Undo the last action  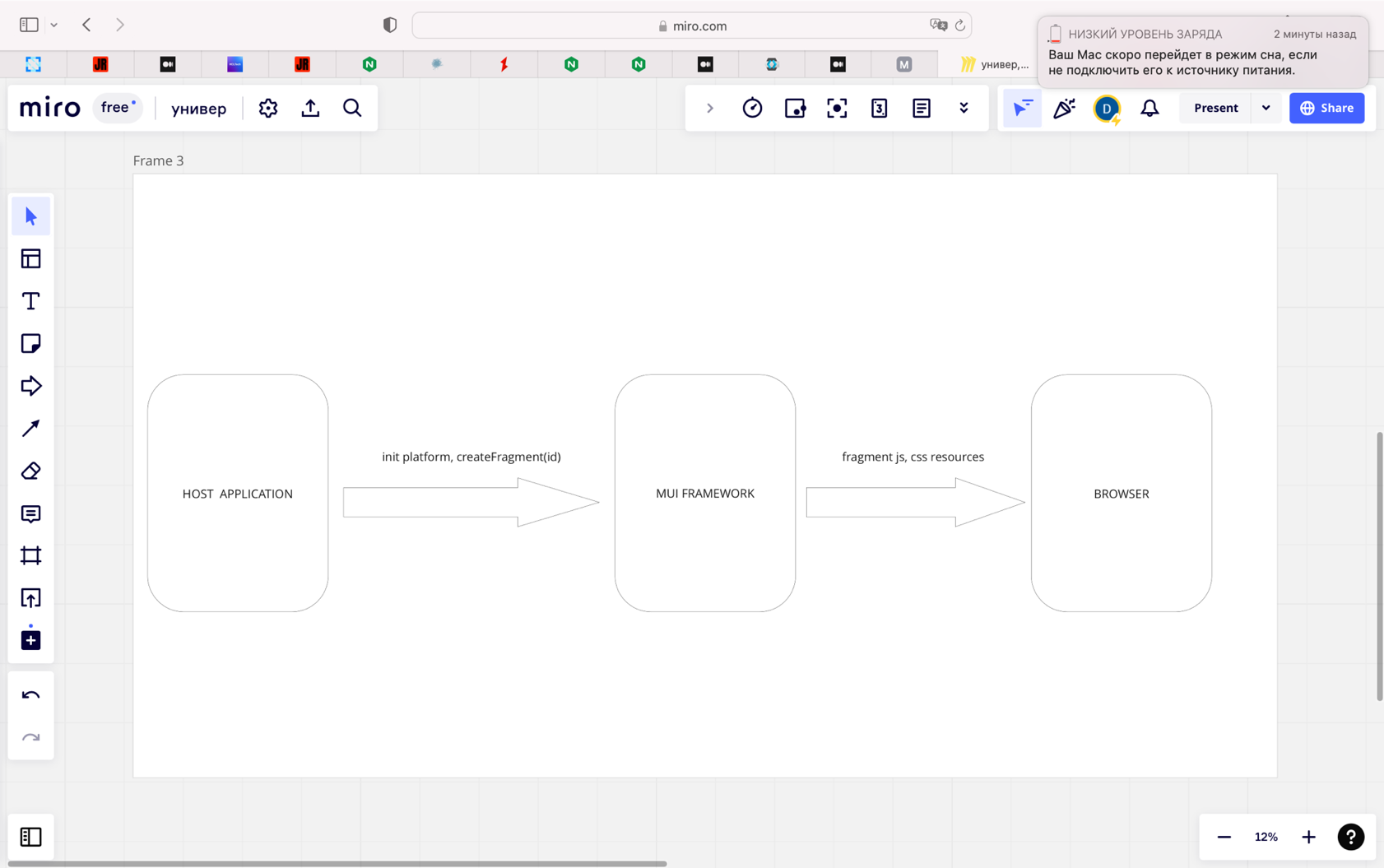click(30, 695)
